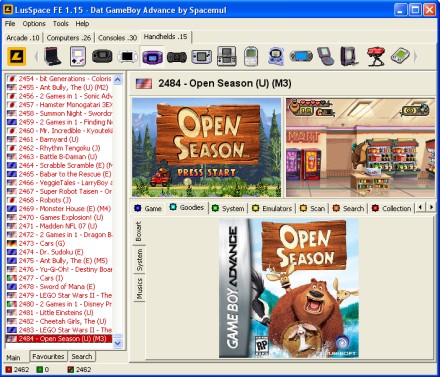Image resolution: width=440 pixels, height=377 pixels.
Task: Click the yellow LusSpace logo icon
Action: click(16, 56)
